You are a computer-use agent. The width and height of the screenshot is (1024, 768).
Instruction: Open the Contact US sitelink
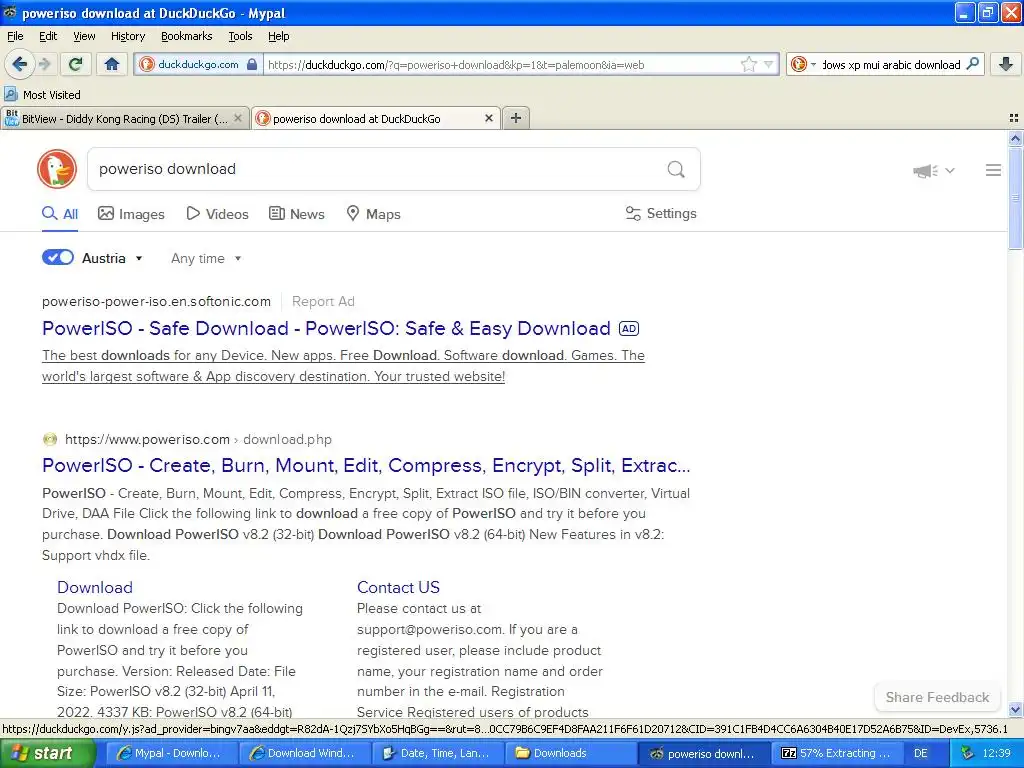pyautogui.click(x=398, y=587)
